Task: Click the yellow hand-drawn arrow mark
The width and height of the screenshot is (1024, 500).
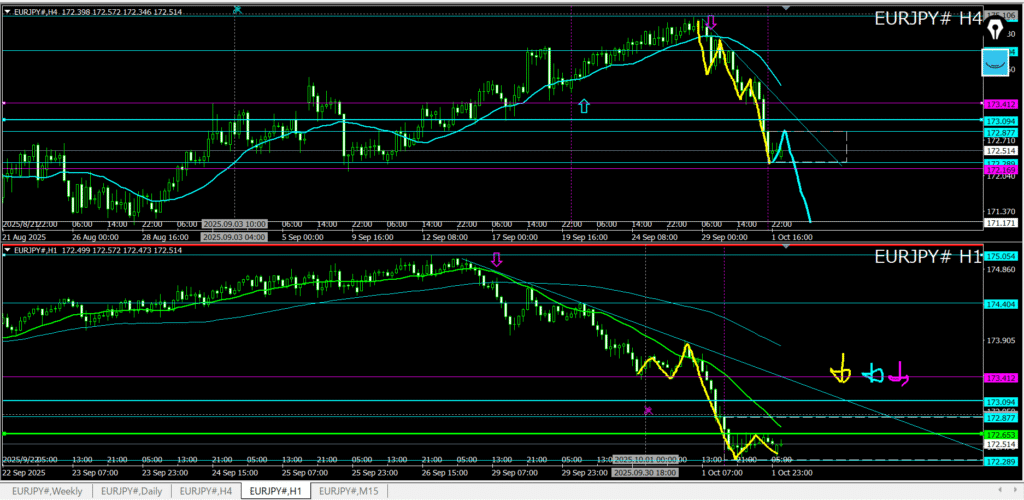Action: click(x=841, y=371)
